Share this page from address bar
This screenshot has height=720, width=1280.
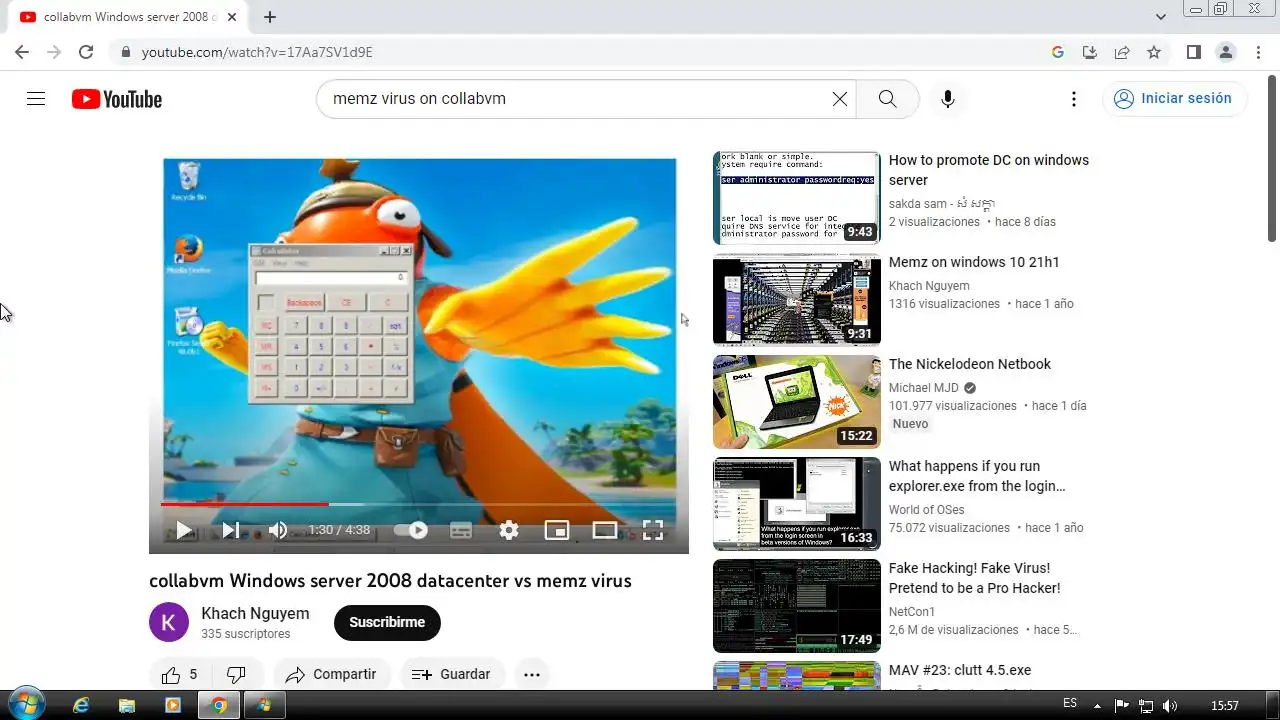(x=1122, y=52)
